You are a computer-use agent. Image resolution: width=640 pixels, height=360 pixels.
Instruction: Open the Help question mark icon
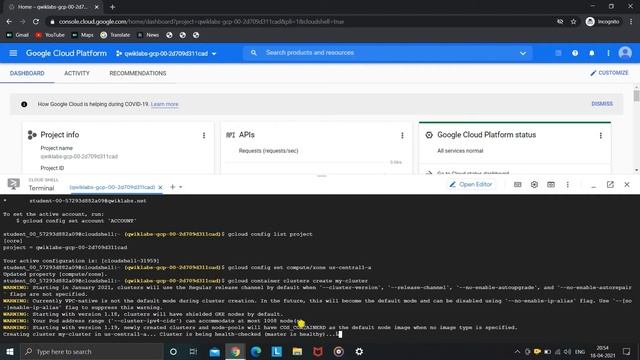pos(575,53)
